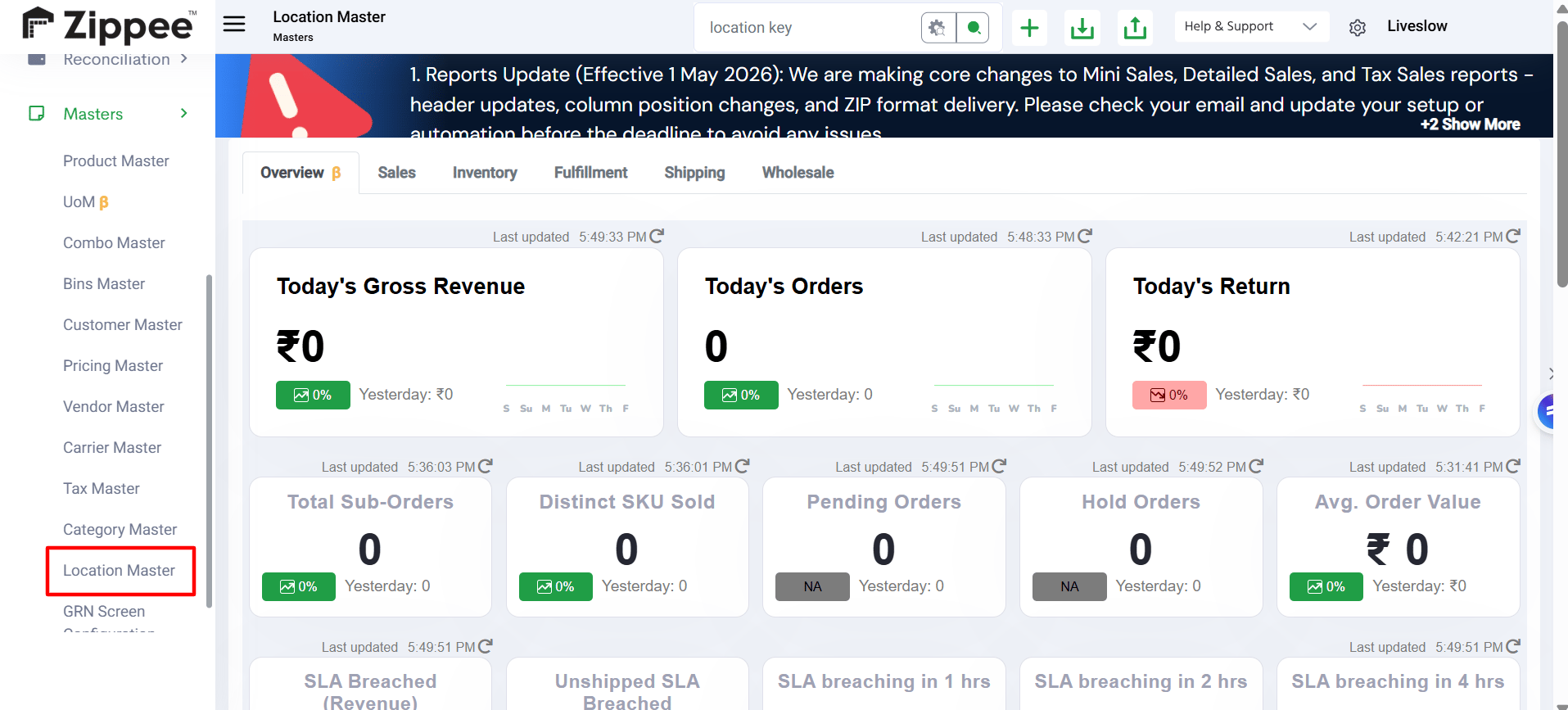Click Today's Orders weekly sparkline
The width and height of the screenshot is (1568, 710).
coord(994,396)
